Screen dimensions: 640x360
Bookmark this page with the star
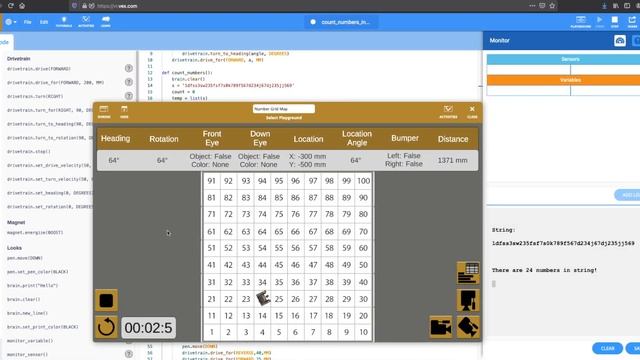coord(552,6)
